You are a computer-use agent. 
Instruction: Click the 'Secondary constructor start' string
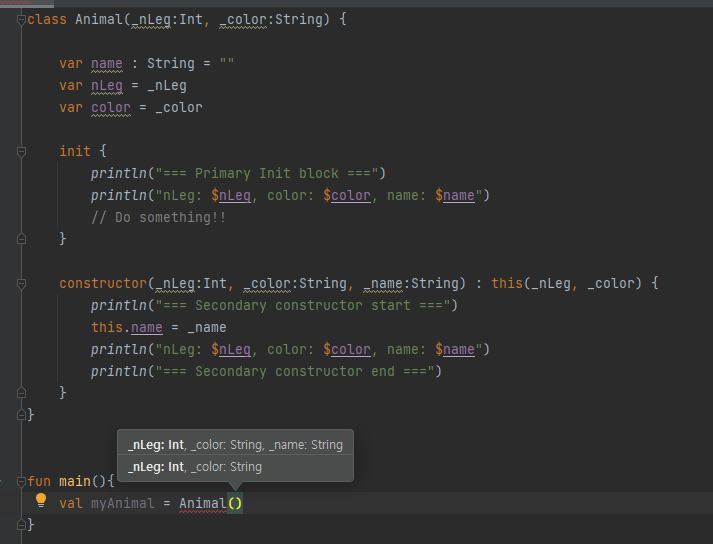pyautogui.click(x=302, y=305)
